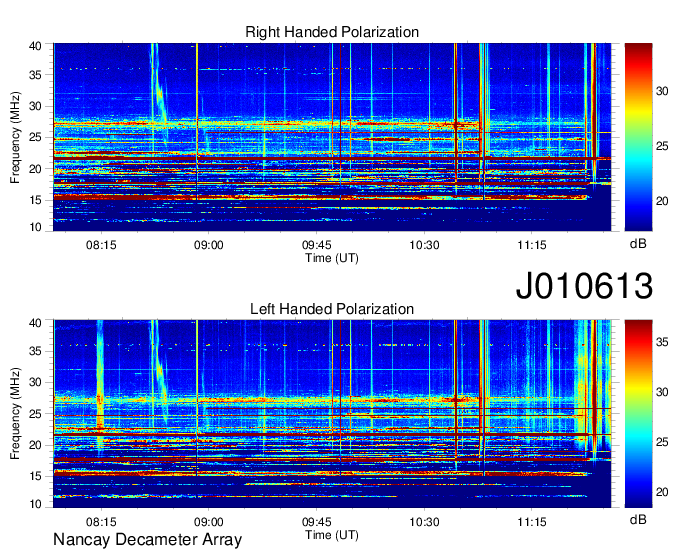This screenshot has height=552, width=680.
Task: Click the 25 value on the top color bar
Action: (x=662, y=146)
